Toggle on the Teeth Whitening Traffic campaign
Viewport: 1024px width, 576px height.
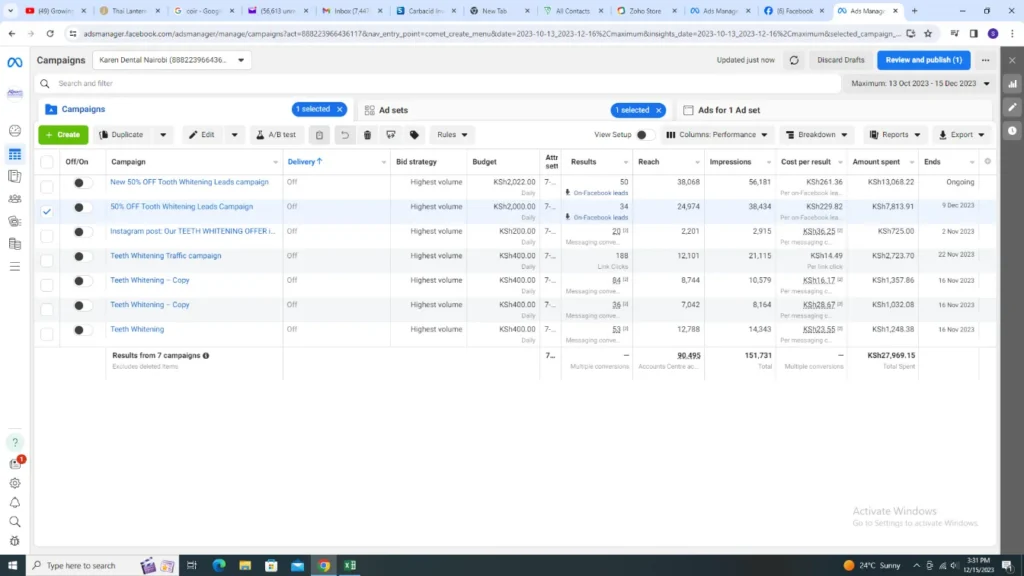(82, 256)
